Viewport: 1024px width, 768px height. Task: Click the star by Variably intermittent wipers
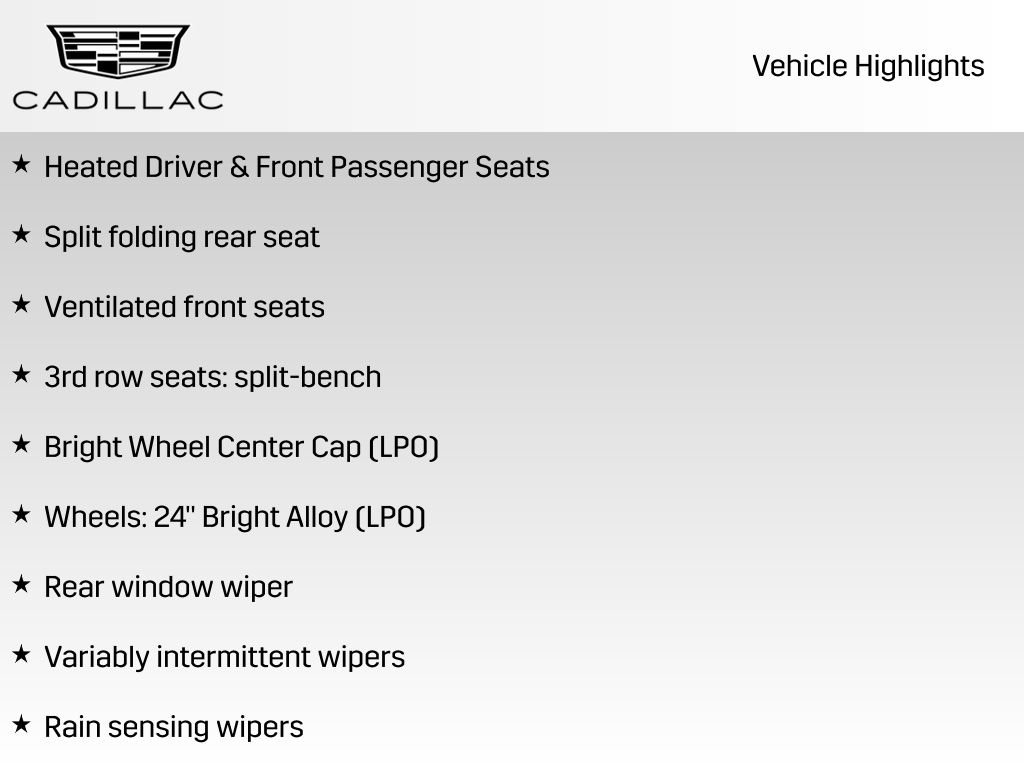21,655
